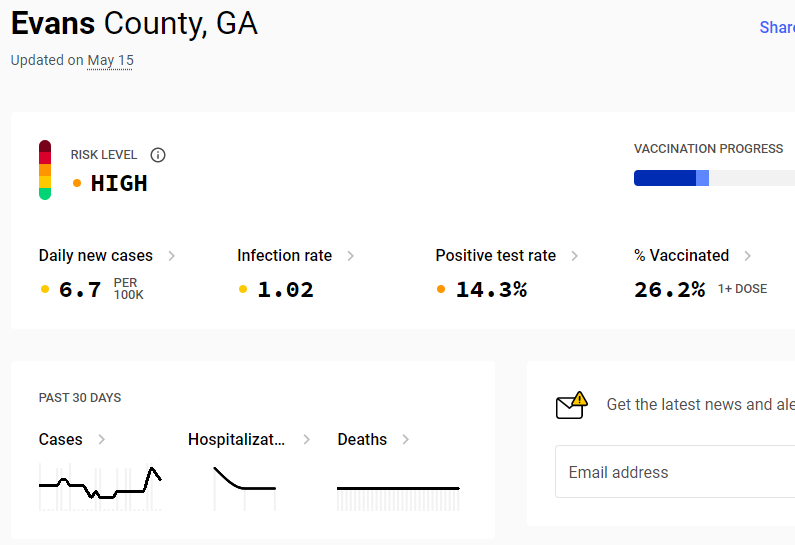Open the Hospitalizations trend sparkline

(245, 488)
